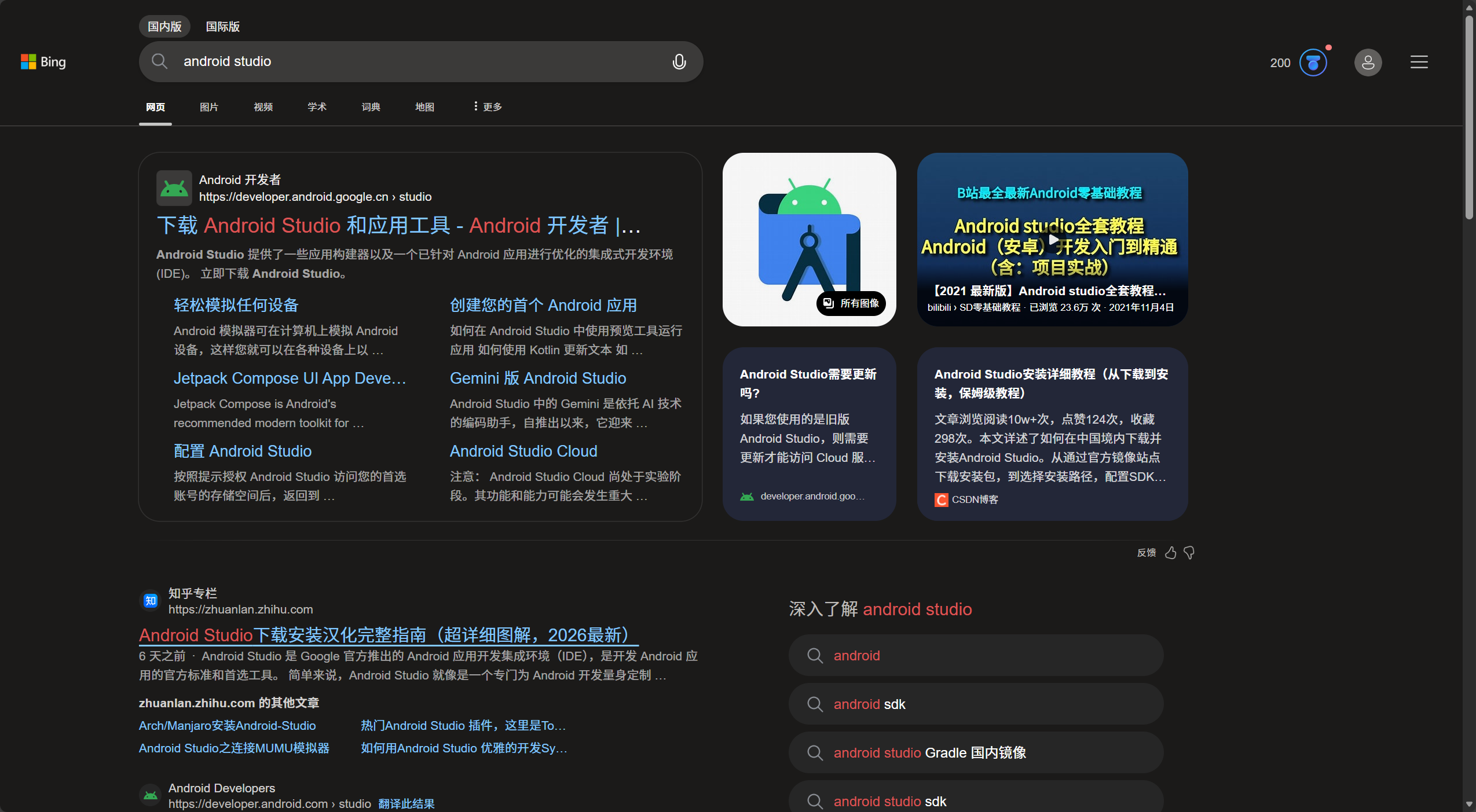Click the search input field with android studio
Screen dimensions: 1476x812
[x=405, y=61]
